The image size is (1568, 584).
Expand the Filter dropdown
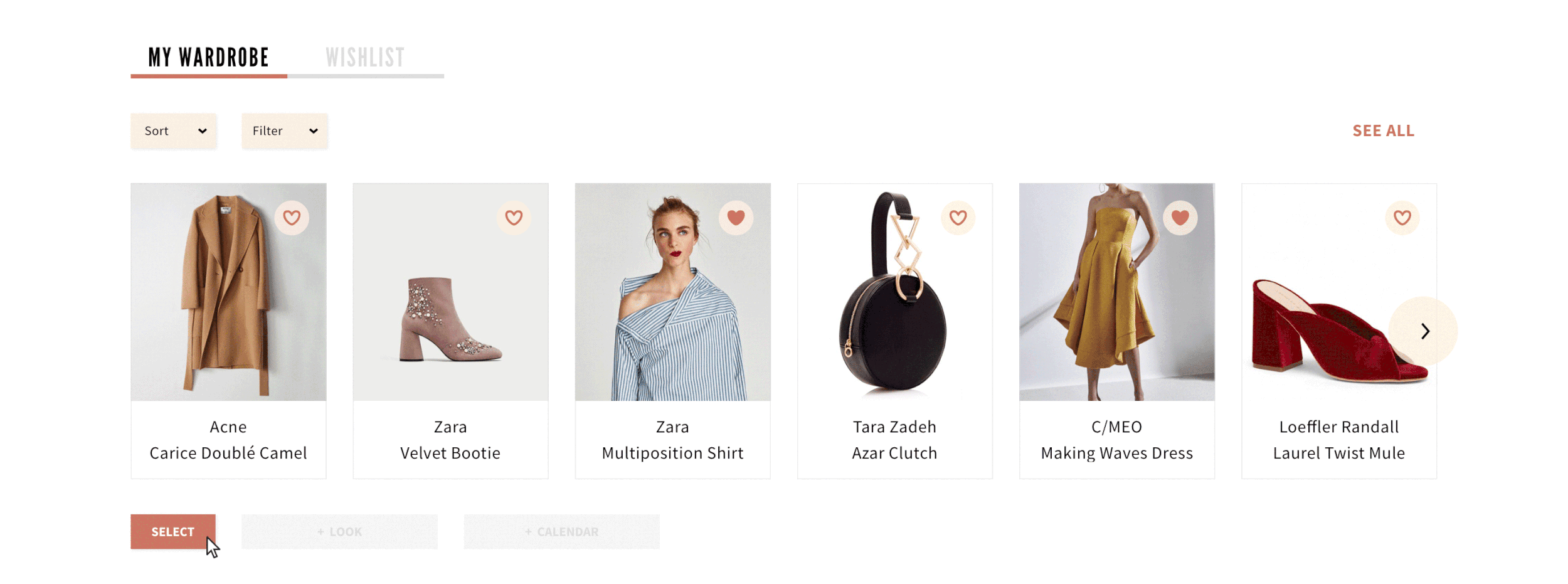(x=285, y=131)
